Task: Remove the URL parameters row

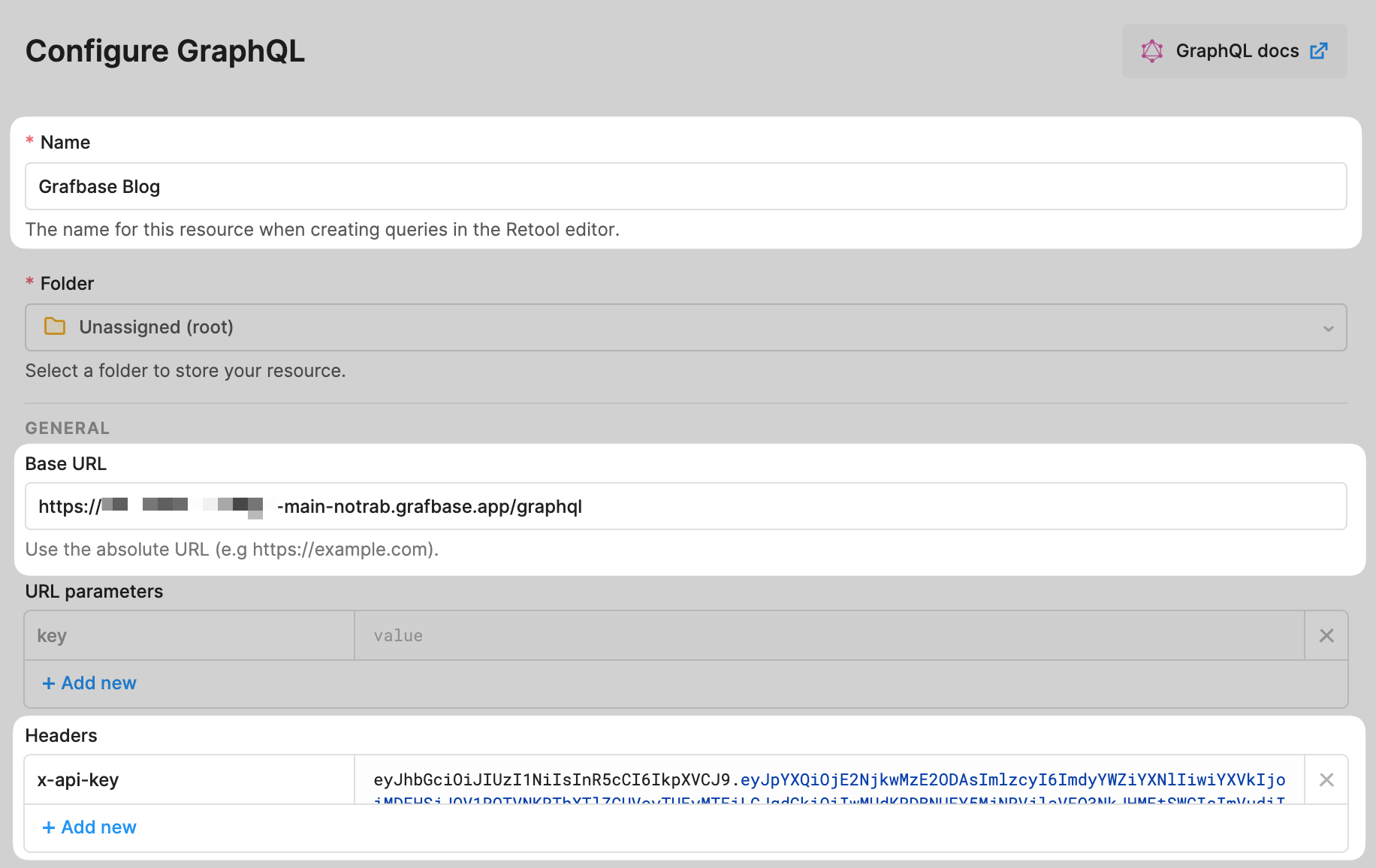Action: click(x=1326, y=636)
